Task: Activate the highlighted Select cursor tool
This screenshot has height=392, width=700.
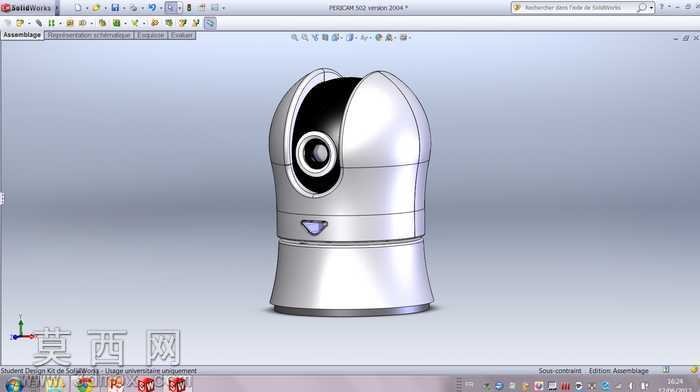Action: tap(171, 8)
